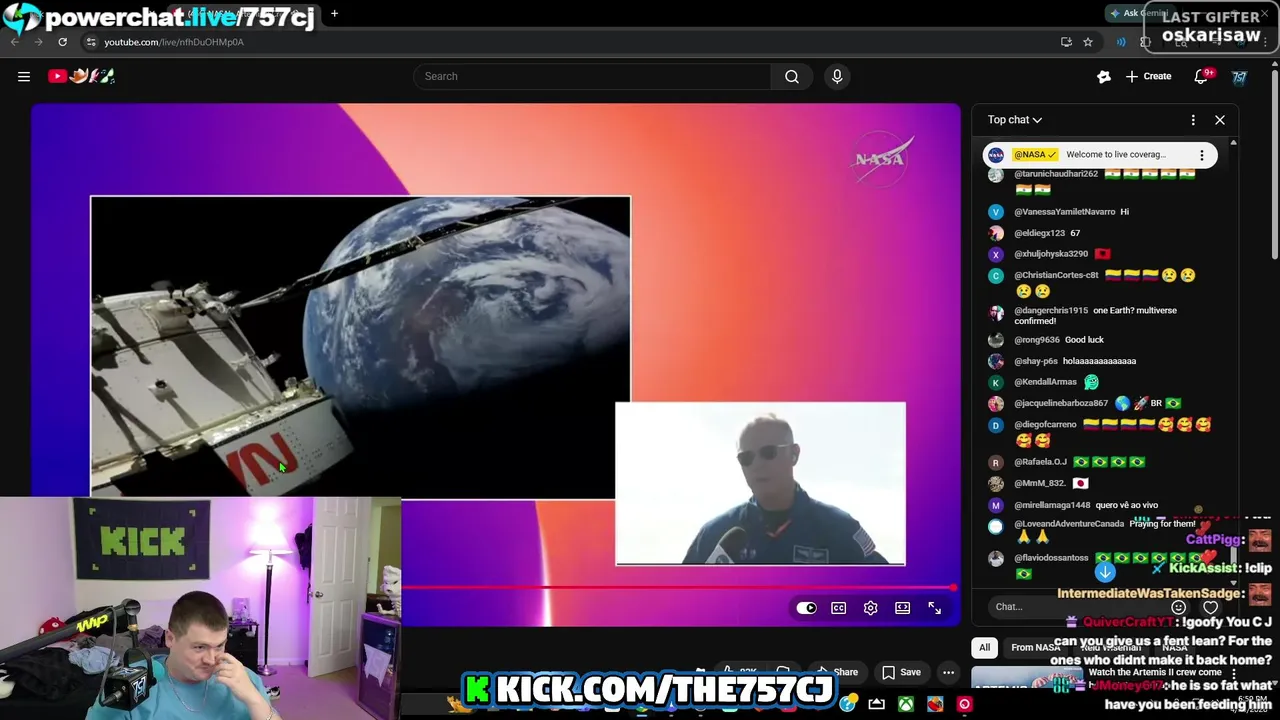Viewport: 1280px width, 720px height.
Task: Open the red circle app in taskbar
Action: pos(964,704)
